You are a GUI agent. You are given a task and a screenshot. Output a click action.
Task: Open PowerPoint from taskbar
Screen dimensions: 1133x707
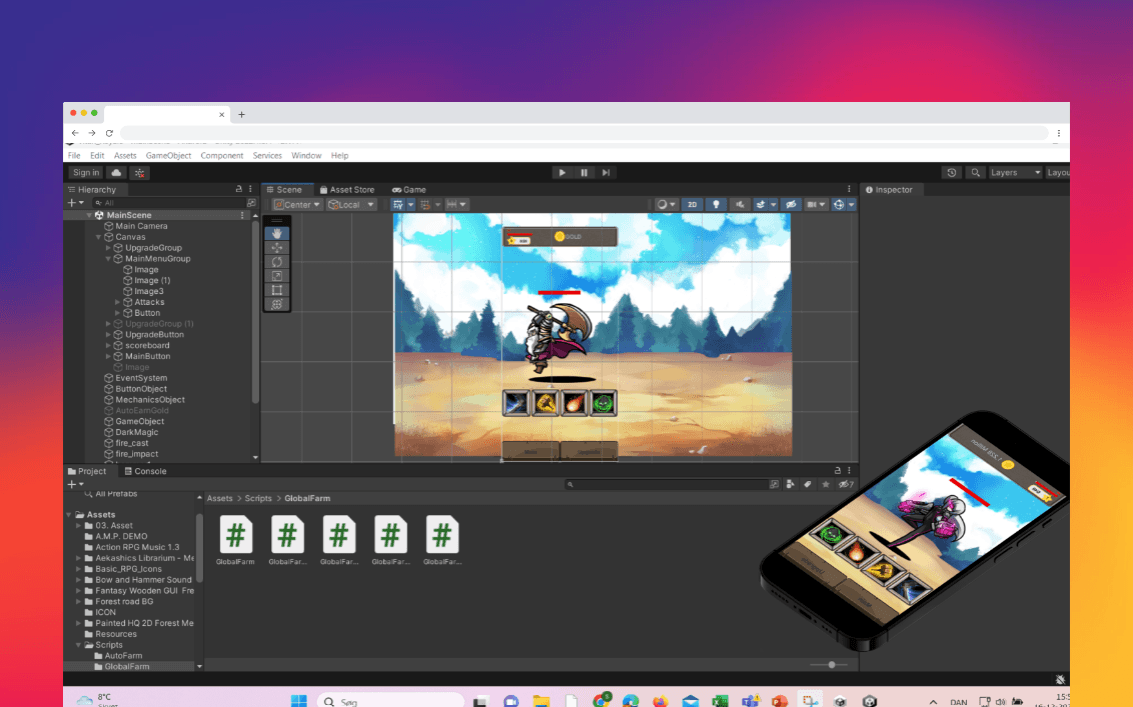click(779, 700)
